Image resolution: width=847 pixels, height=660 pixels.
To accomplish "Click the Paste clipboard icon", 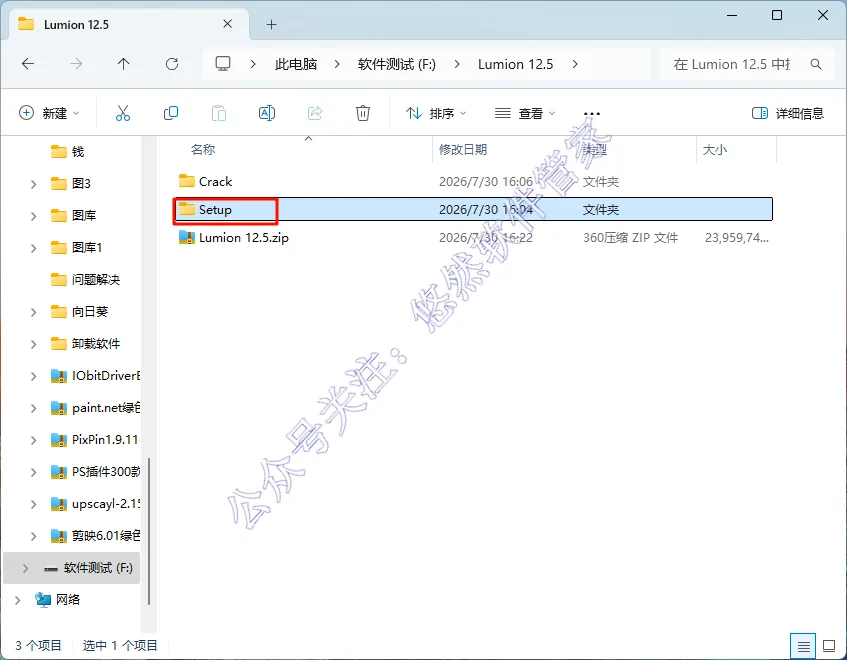I will coord(219,113).
